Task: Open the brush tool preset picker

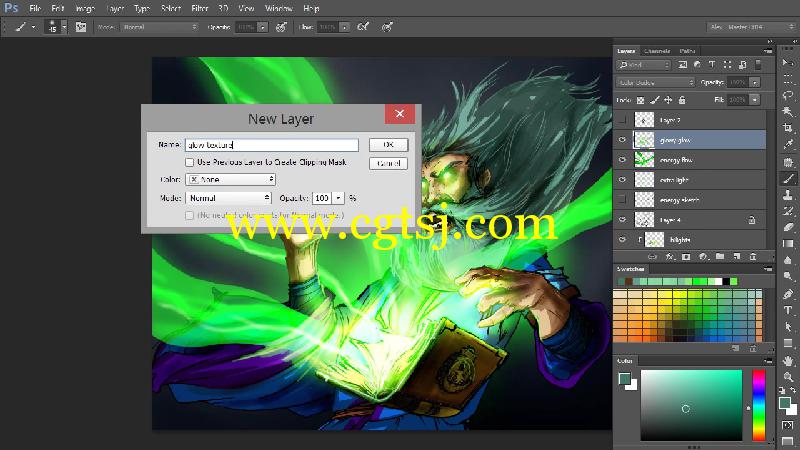Action: click(x=24, y=27)
